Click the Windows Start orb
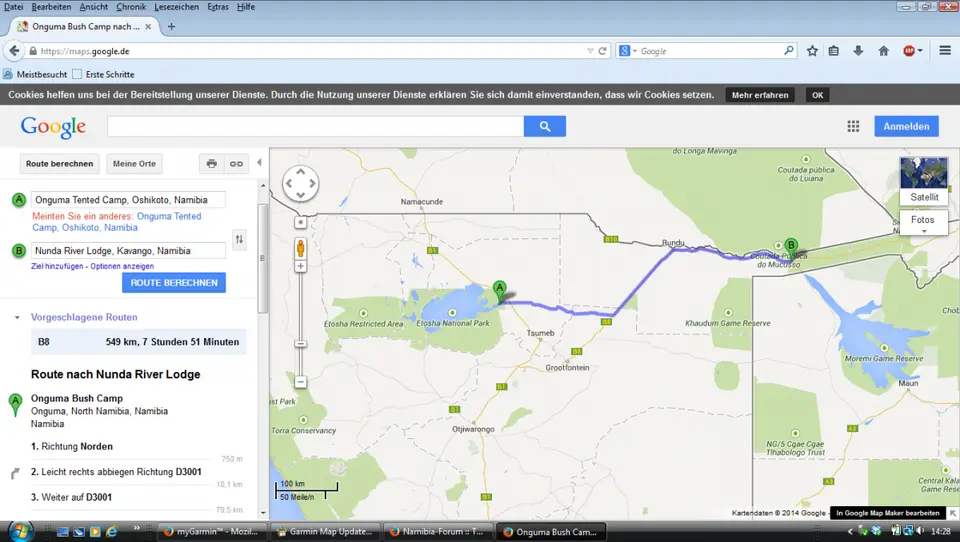 [20, 531]
